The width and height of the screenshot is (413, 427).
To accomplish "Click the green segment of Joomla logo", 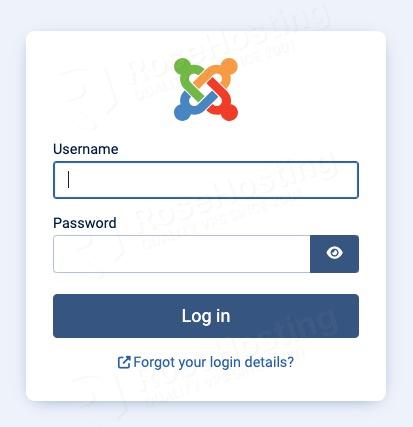I will (188, 75).
